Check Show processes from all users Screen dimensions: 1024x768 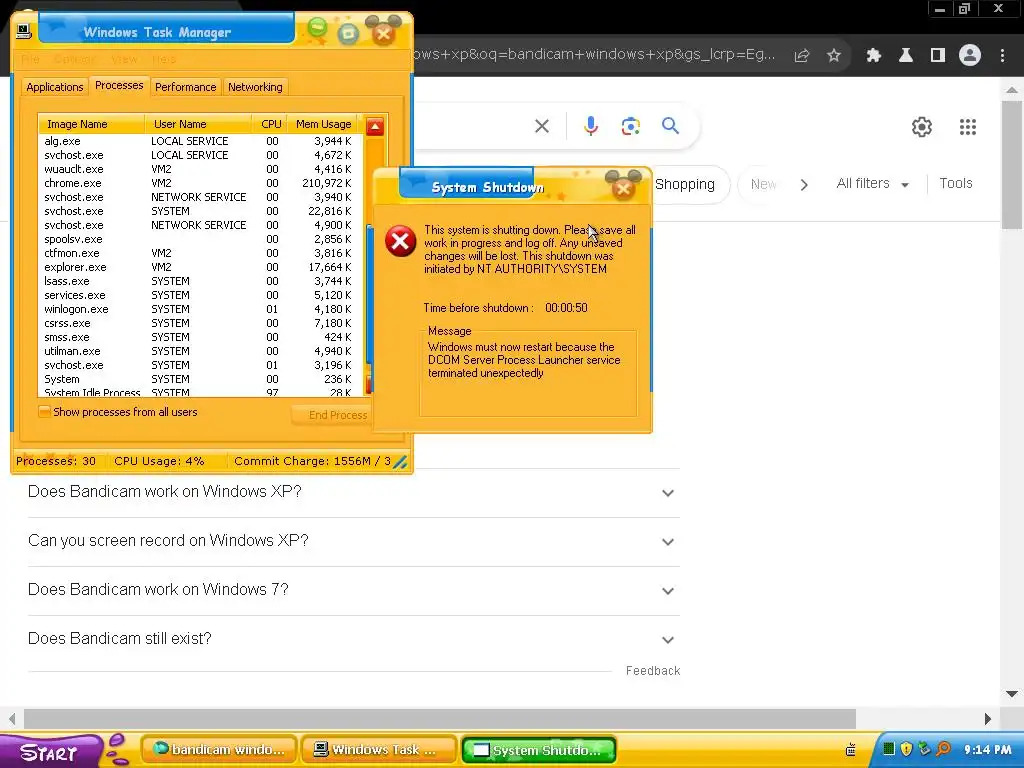(x=44, y=412)
